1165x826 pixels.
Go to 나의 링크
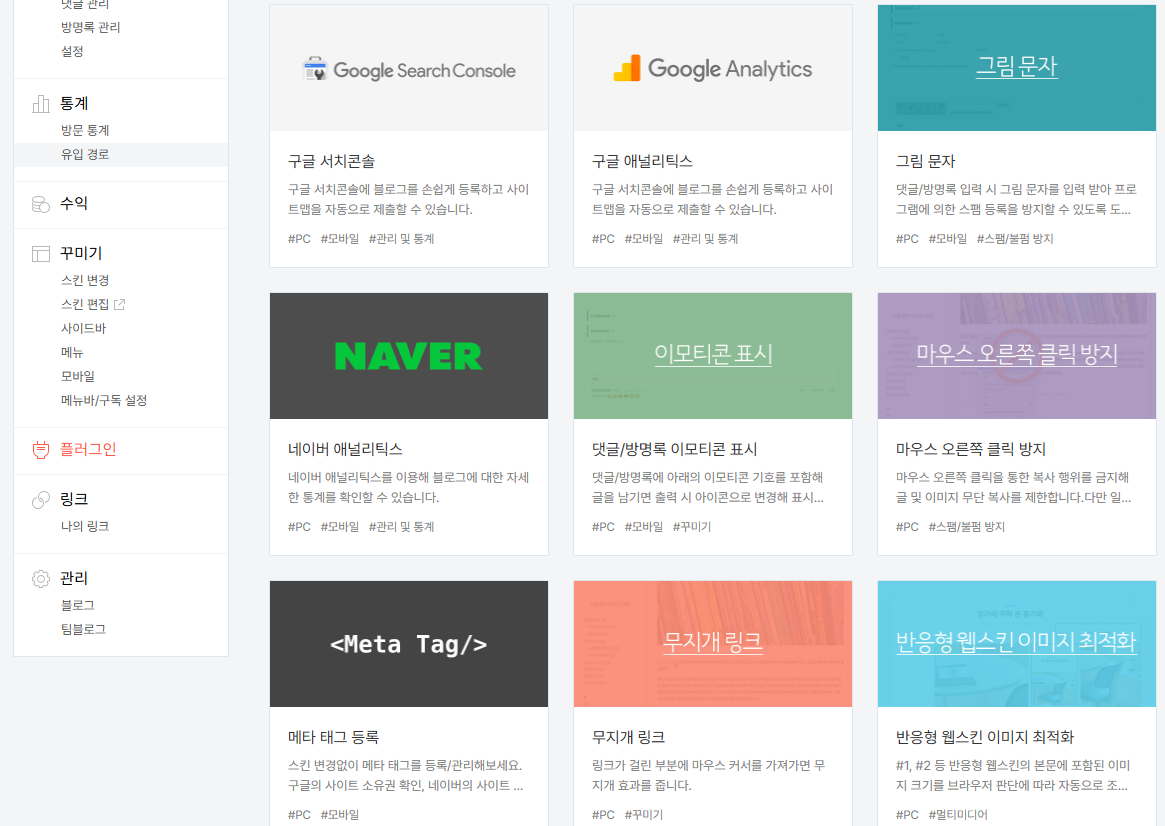click(x=85, y=527)
